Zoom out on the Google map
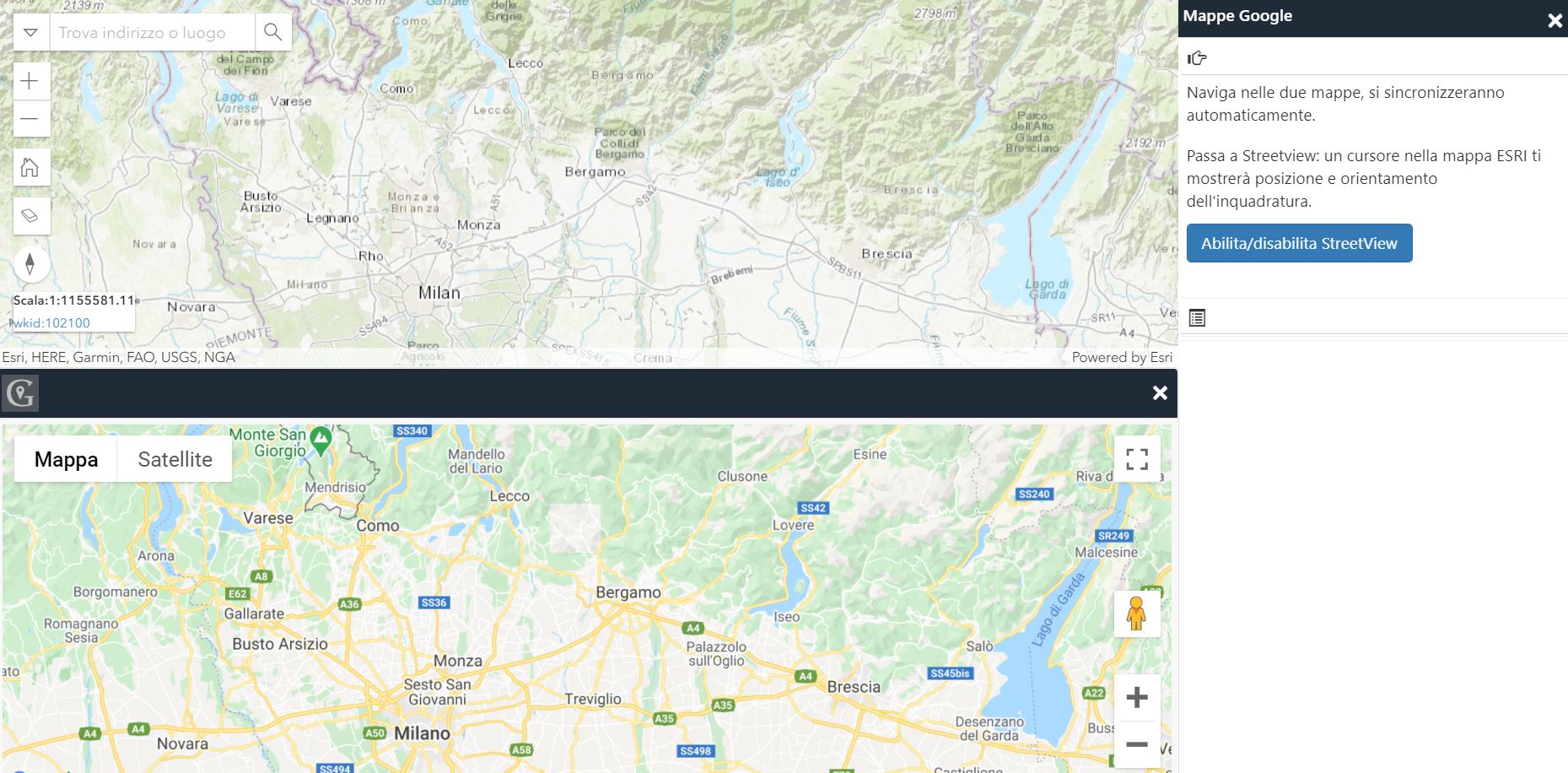This screenshot has height=773, width=1568. 1137,744
